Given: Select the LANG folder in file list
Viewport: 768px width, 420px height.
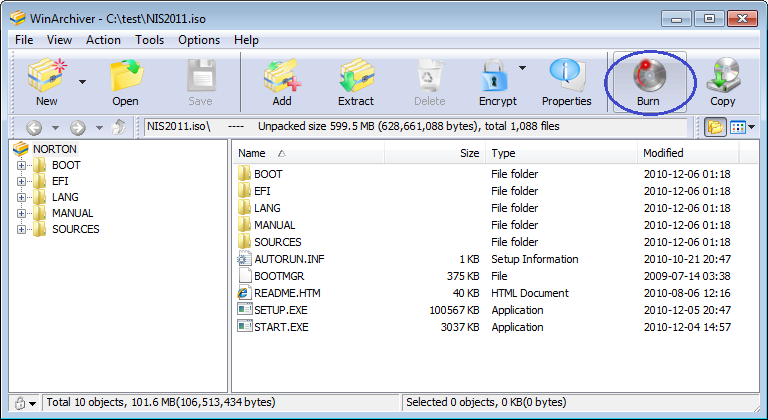Looking at the screenshot, I should click(267, 208).
